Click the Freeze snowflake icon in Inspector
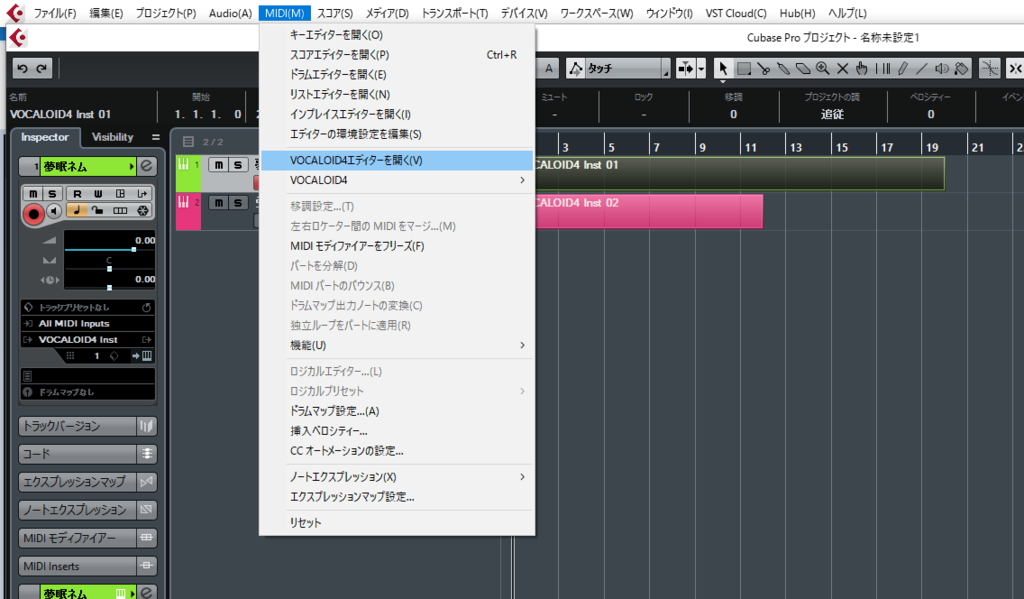This screenshot has width=1024, height=599. point(142,210)
